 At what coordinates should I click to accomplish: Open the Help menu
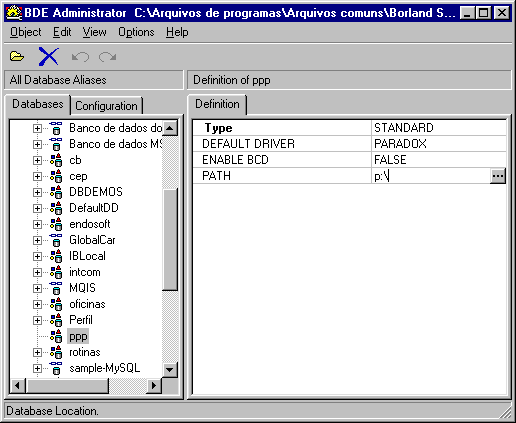177,32
